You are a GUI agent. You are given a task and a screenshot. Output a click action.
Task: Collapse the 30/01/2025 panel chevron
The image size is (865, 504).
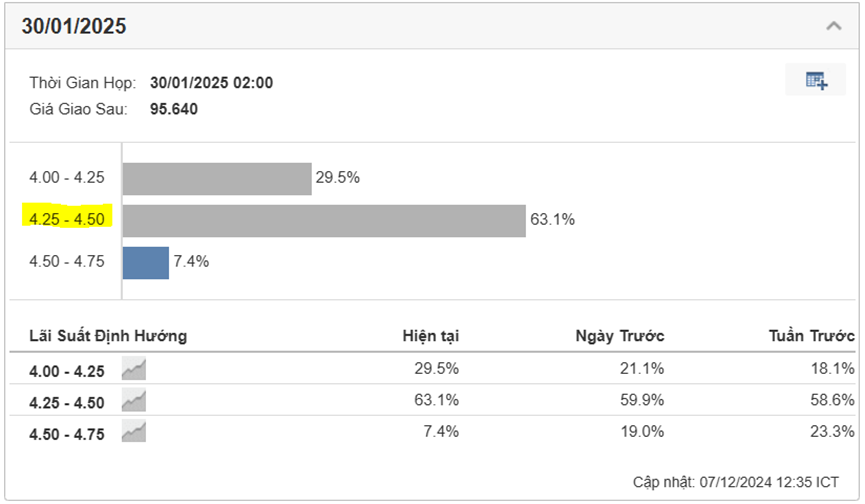coord(834,27)
